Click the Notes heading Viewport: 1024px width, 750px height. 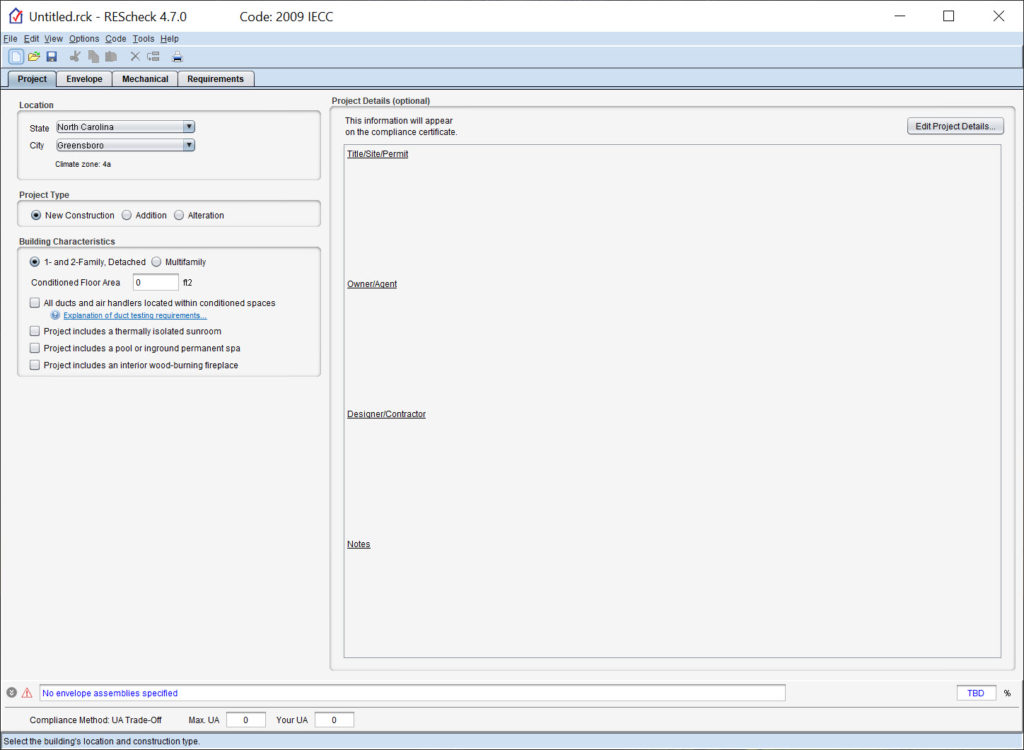359,544
